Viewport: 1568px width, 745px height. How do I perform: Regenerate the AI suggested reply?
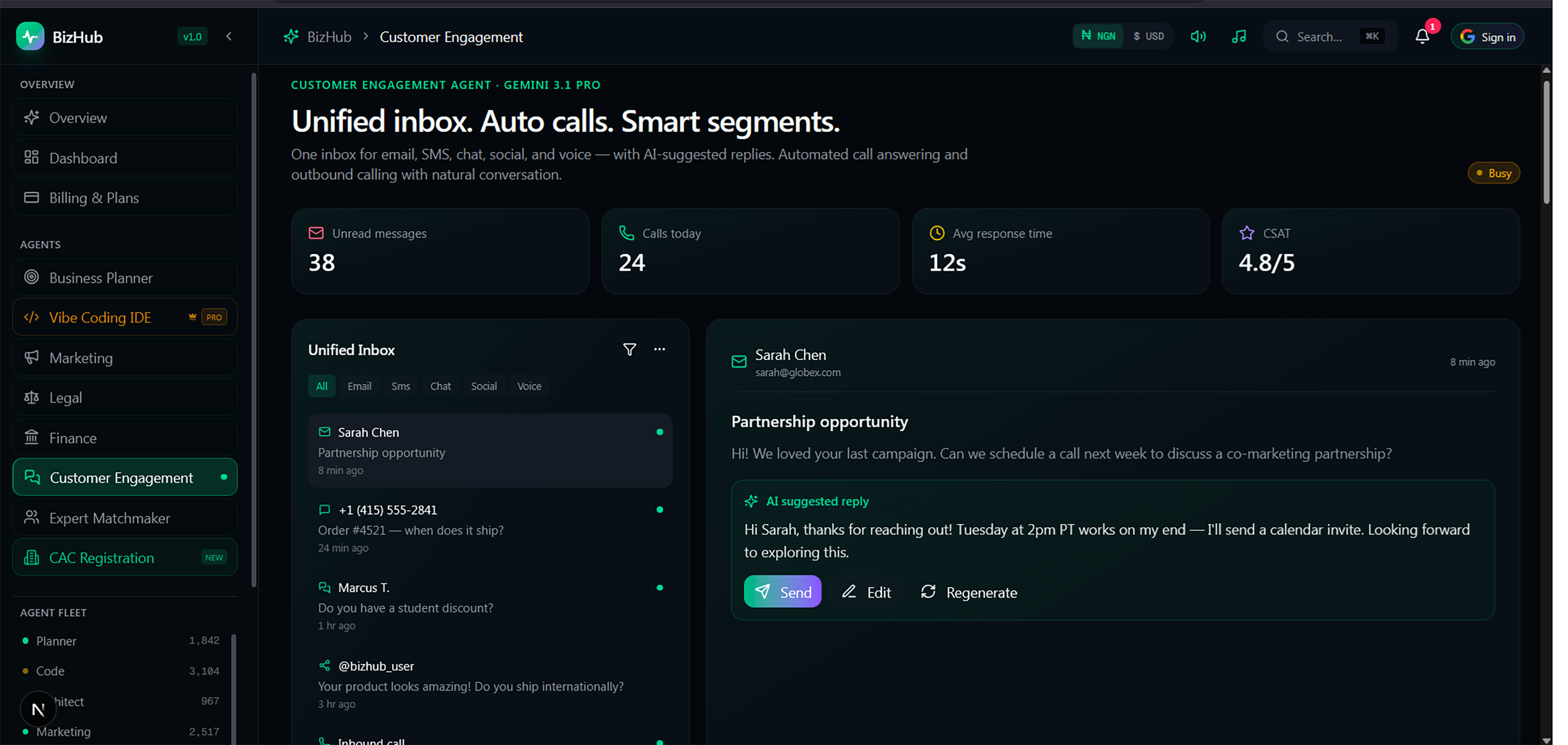point(968,592)
